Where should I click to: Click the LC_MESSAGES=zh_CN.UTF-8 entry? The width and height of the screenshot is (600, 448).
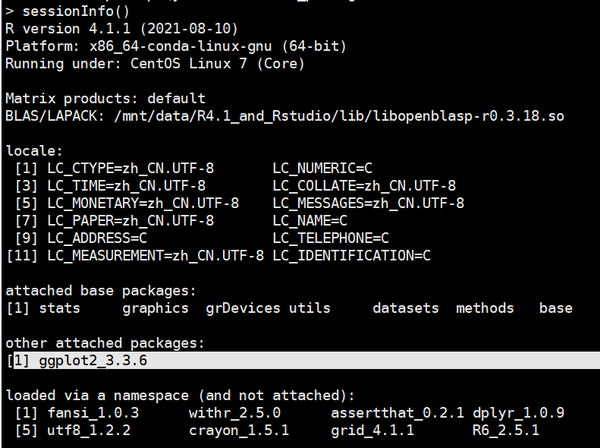368,203
